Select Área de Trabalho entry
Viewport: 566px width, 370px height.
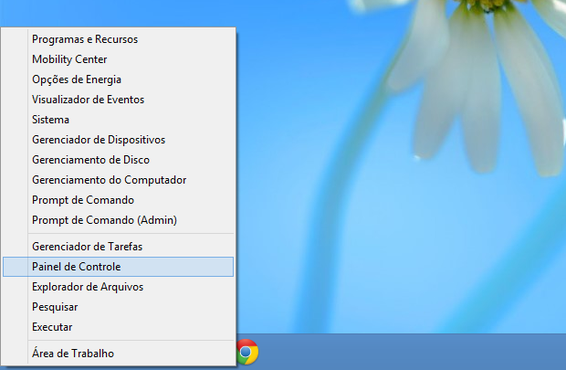[x=118, y=353]
